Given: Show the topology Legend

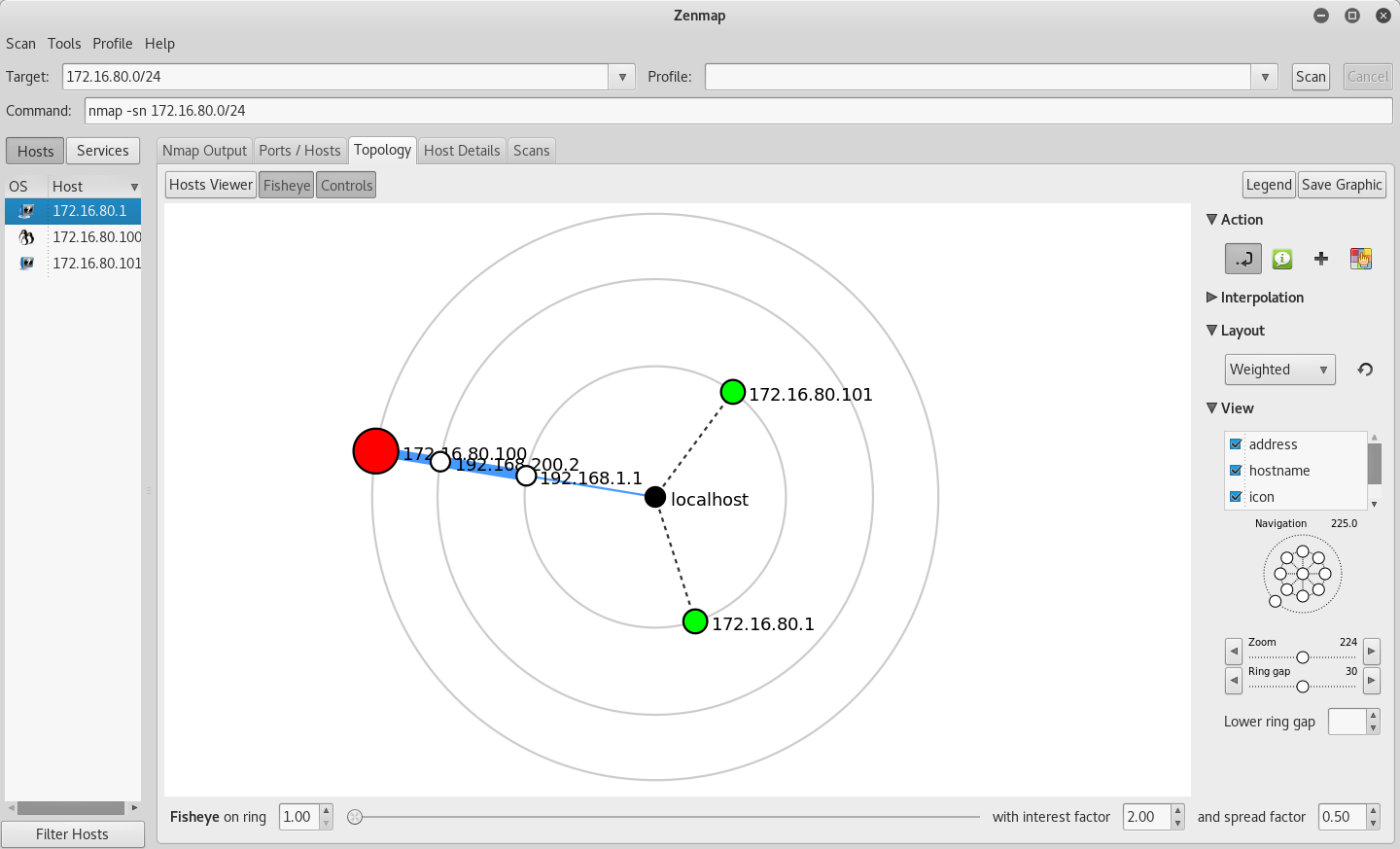Looking at the screenshot, I should pyautogui.click(x=1269, y=185).
